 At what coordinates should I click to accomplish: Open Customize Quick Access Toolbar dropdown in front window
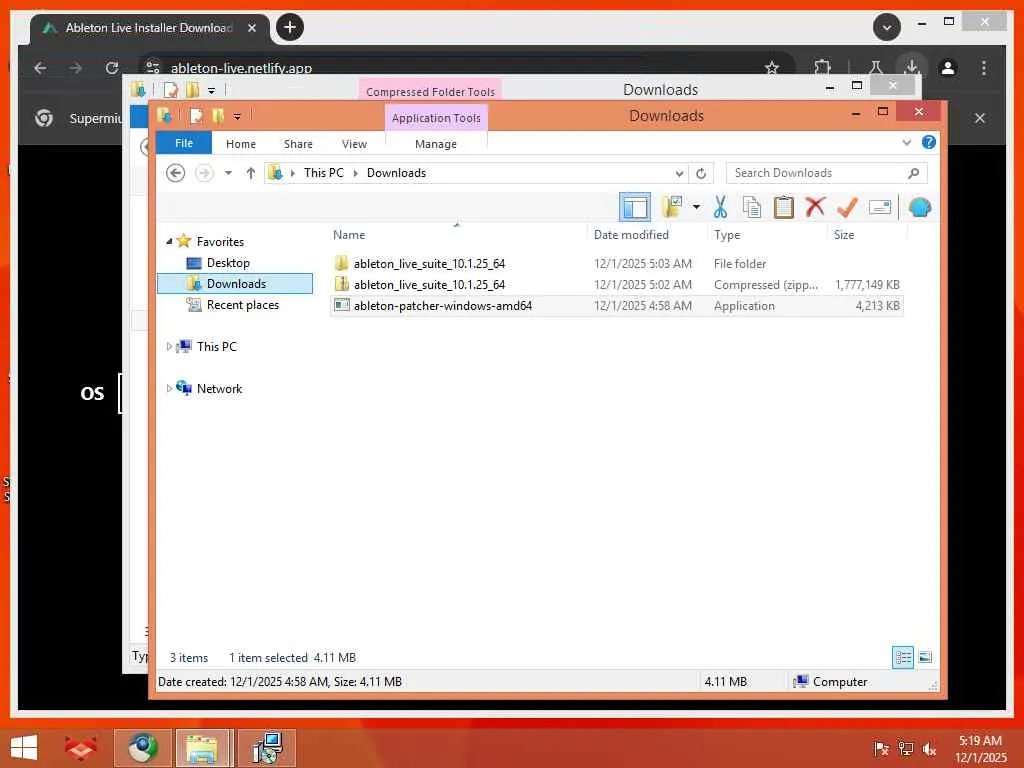[x=237, y=117]
